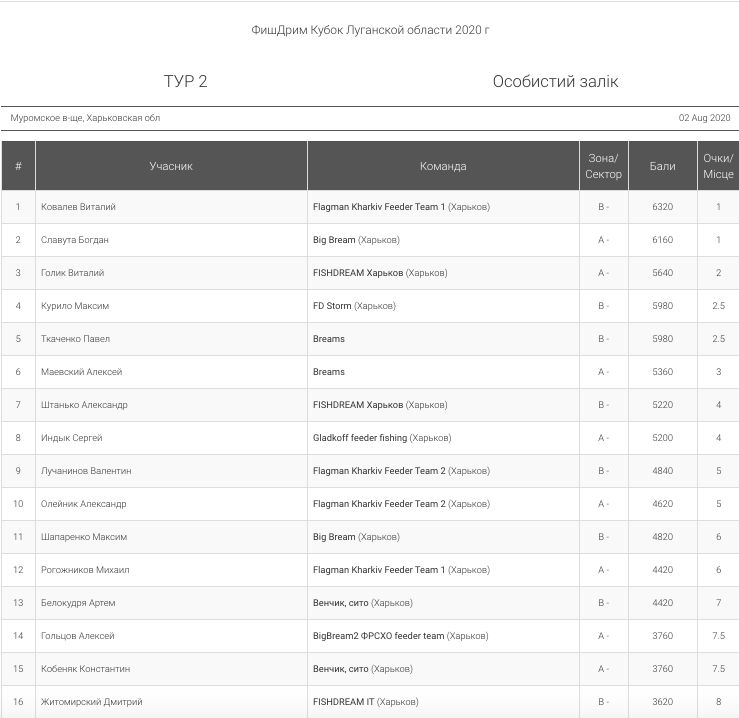The width and height of the screenshot is (739, 718).
Task: Select participant Кобеняк Константин
Action: tap(86, 669)
